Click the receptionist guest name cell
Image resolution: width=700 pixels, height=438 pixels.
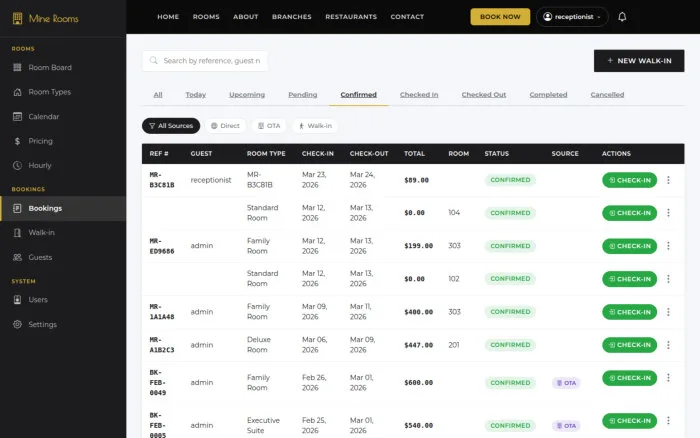point(211,180)
